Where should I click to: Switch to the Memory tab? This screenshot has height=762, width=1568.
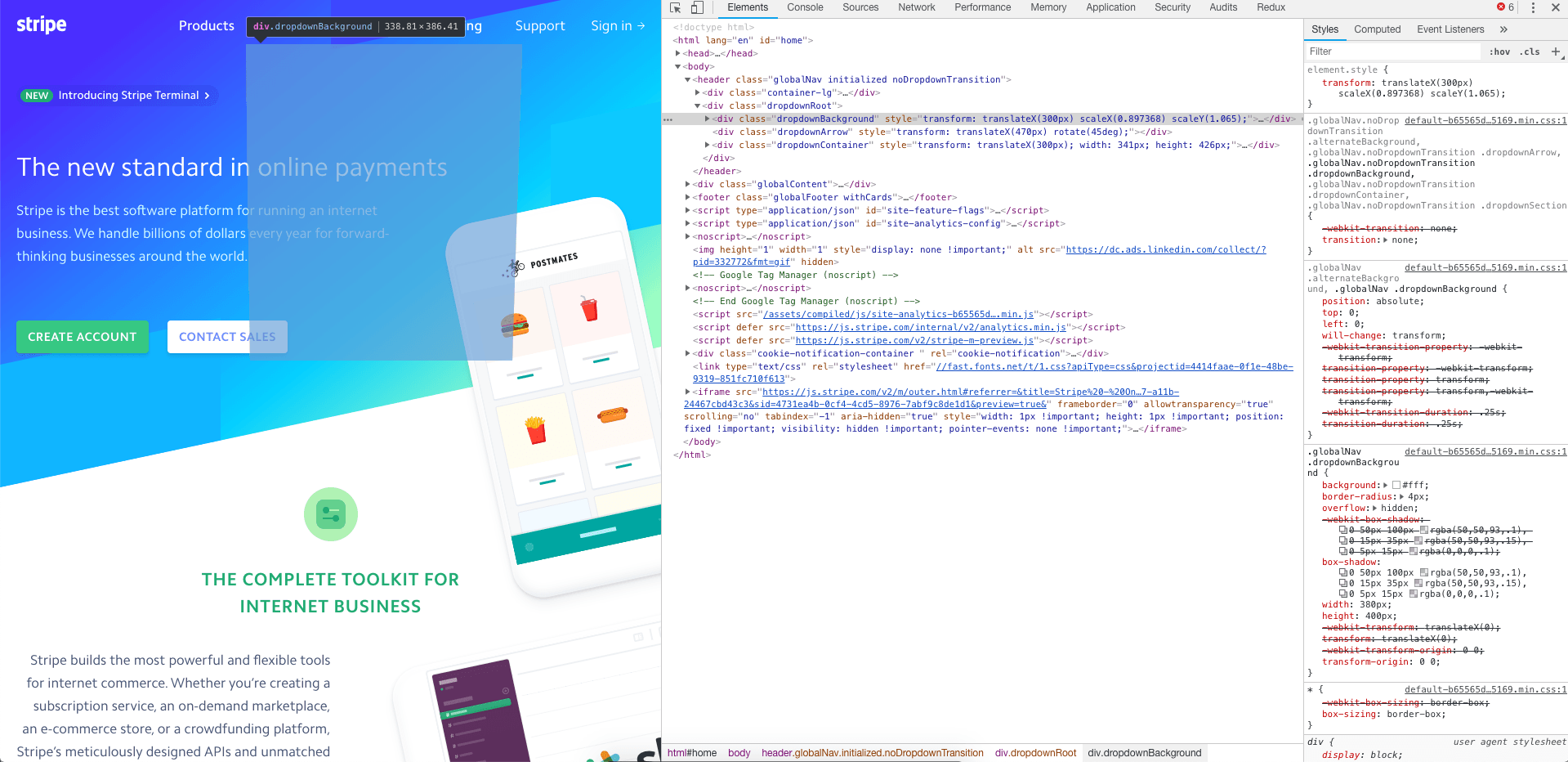(x=1048, y=7)
